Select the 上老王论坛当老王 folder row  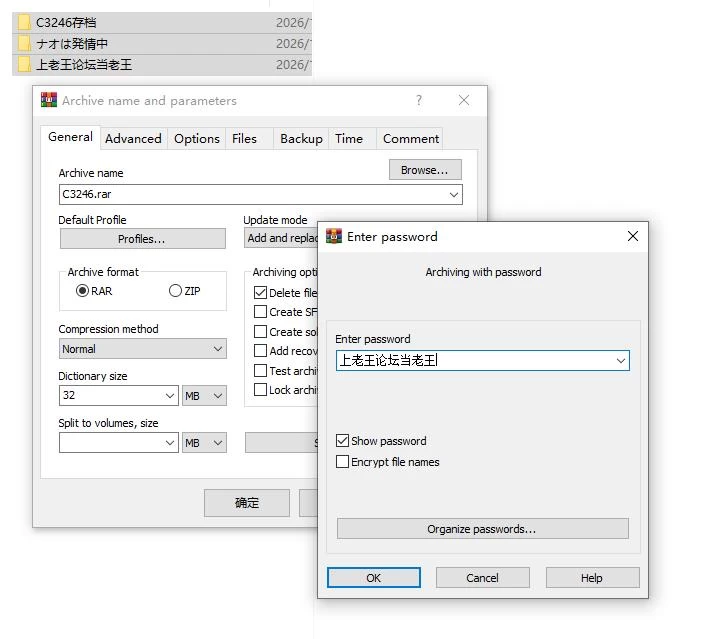pyautogui.click(x=162, y=64)
